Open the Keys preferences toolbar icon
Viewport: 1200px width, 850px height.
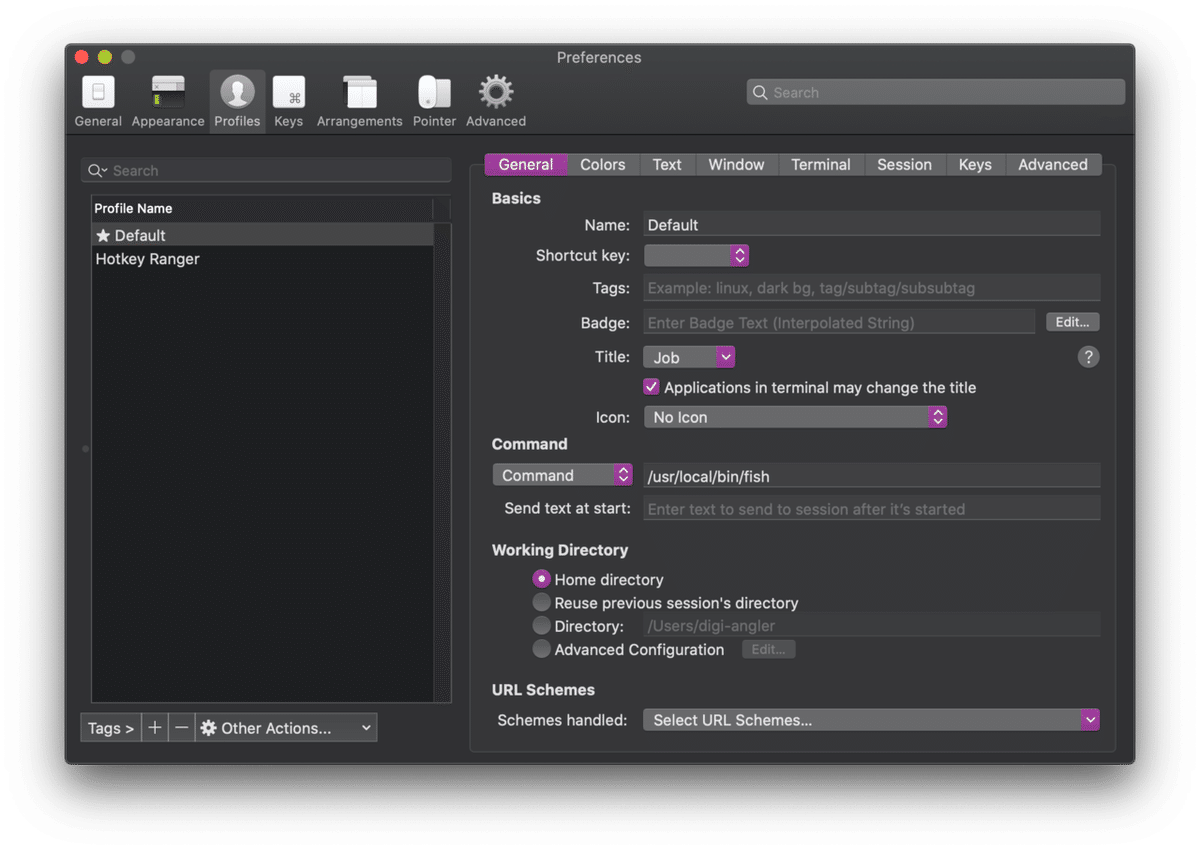click(x=289, y=102)
